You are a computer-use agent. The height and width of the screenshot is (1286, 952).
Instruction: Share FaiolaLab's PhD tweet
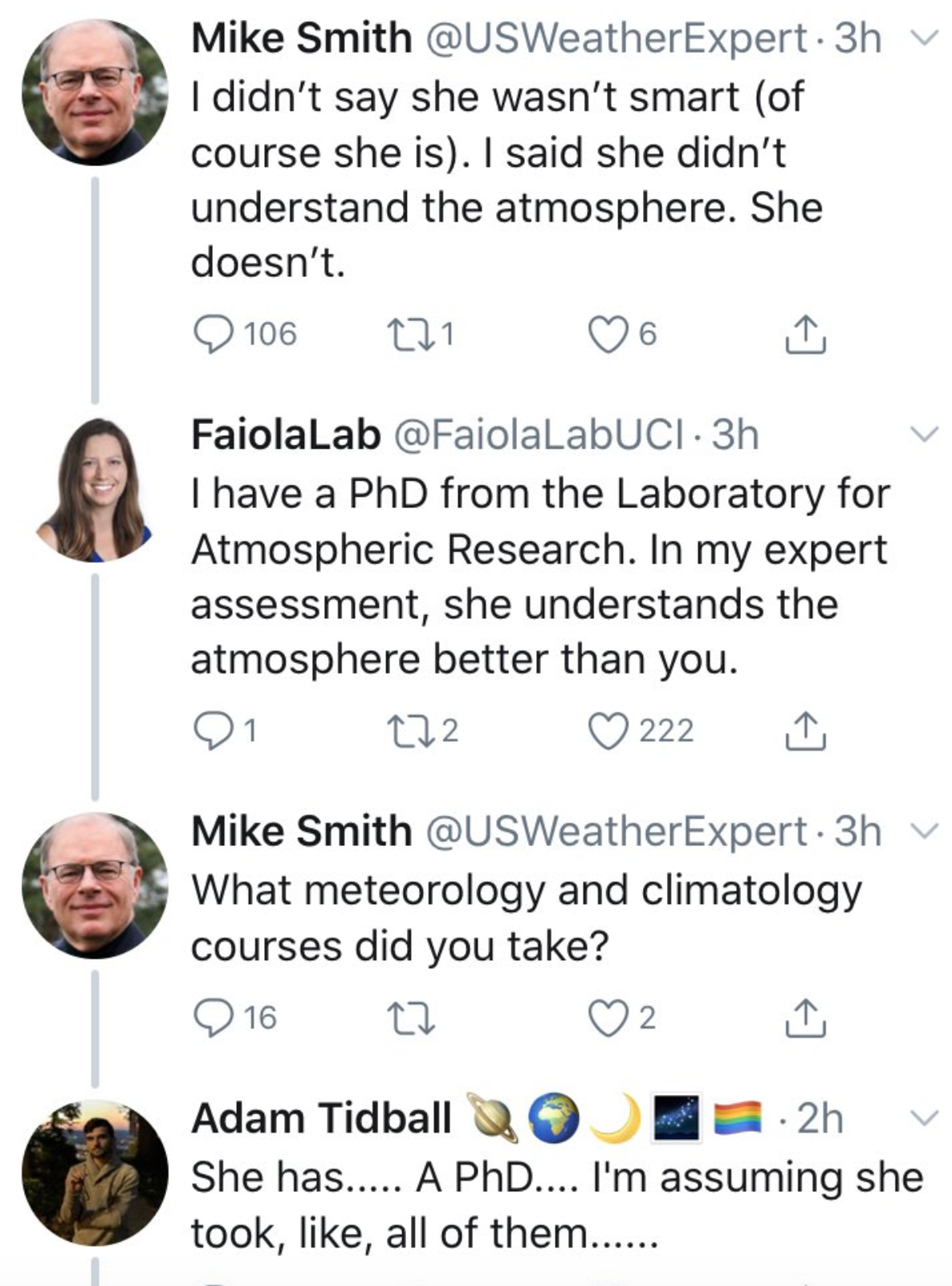[x=805, y=732]
